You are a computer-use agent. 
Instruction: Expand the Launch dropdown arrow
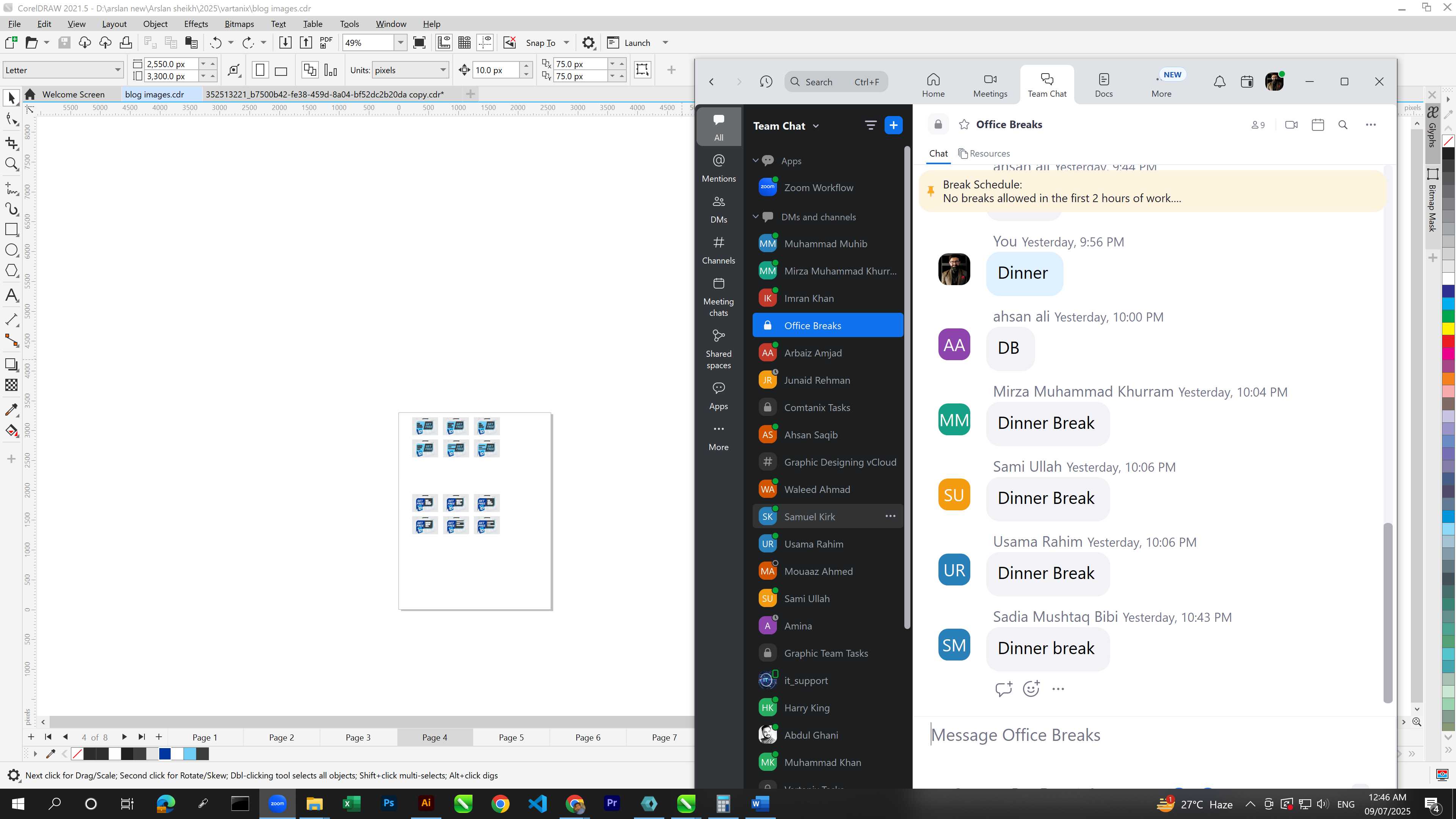pos(665,42)
